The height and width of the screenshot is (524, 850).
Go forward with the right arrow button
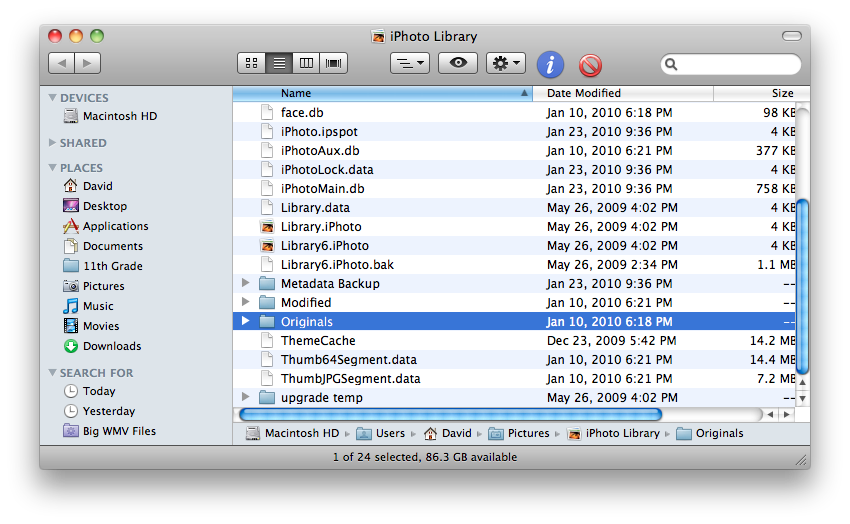coord(88,63)
